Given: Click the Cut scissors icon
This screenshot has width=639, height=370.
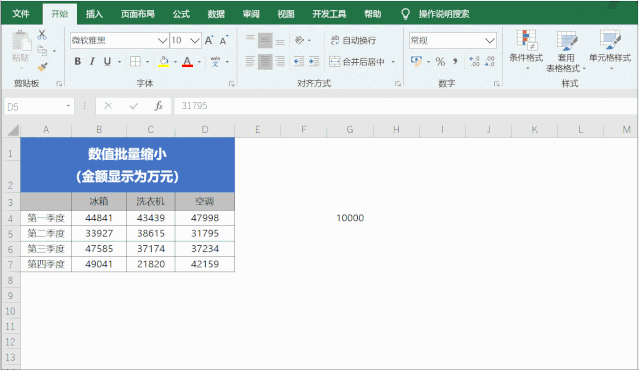Looking at the screenshot, I should [x=42, y=35].
